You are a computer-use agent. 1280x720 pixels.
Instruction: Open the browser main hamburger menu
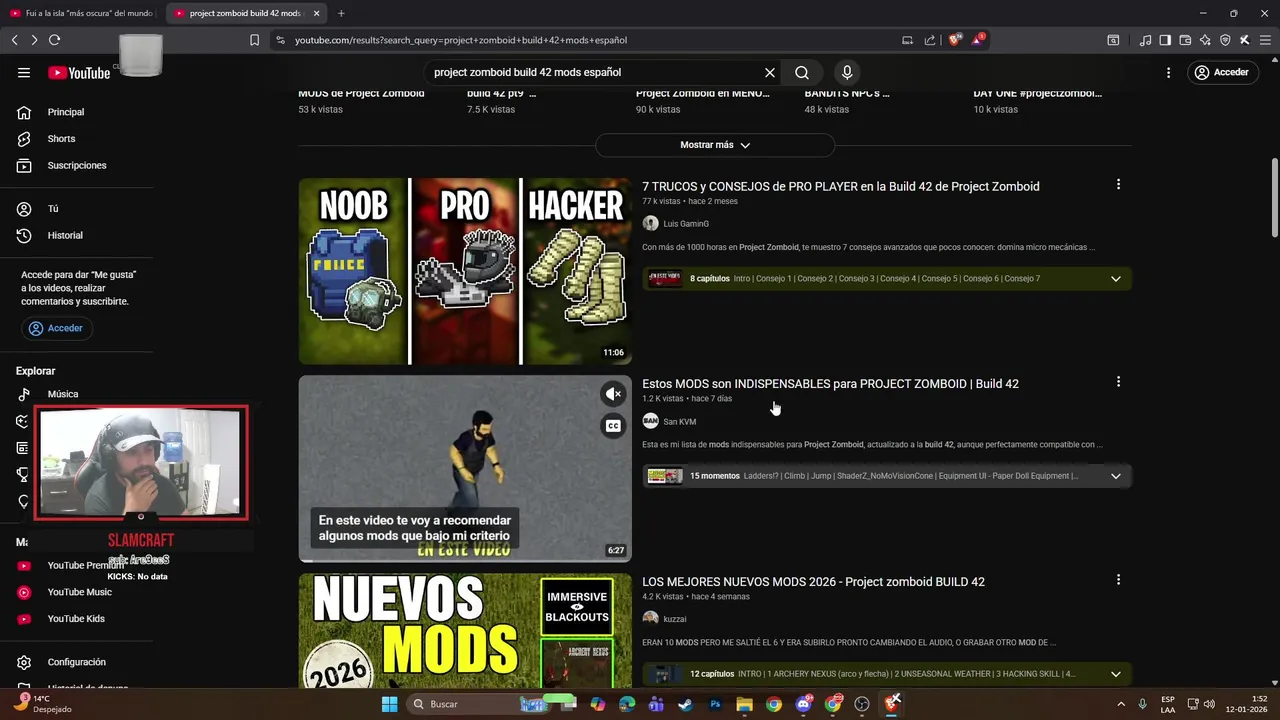(x=1264, y=40)
